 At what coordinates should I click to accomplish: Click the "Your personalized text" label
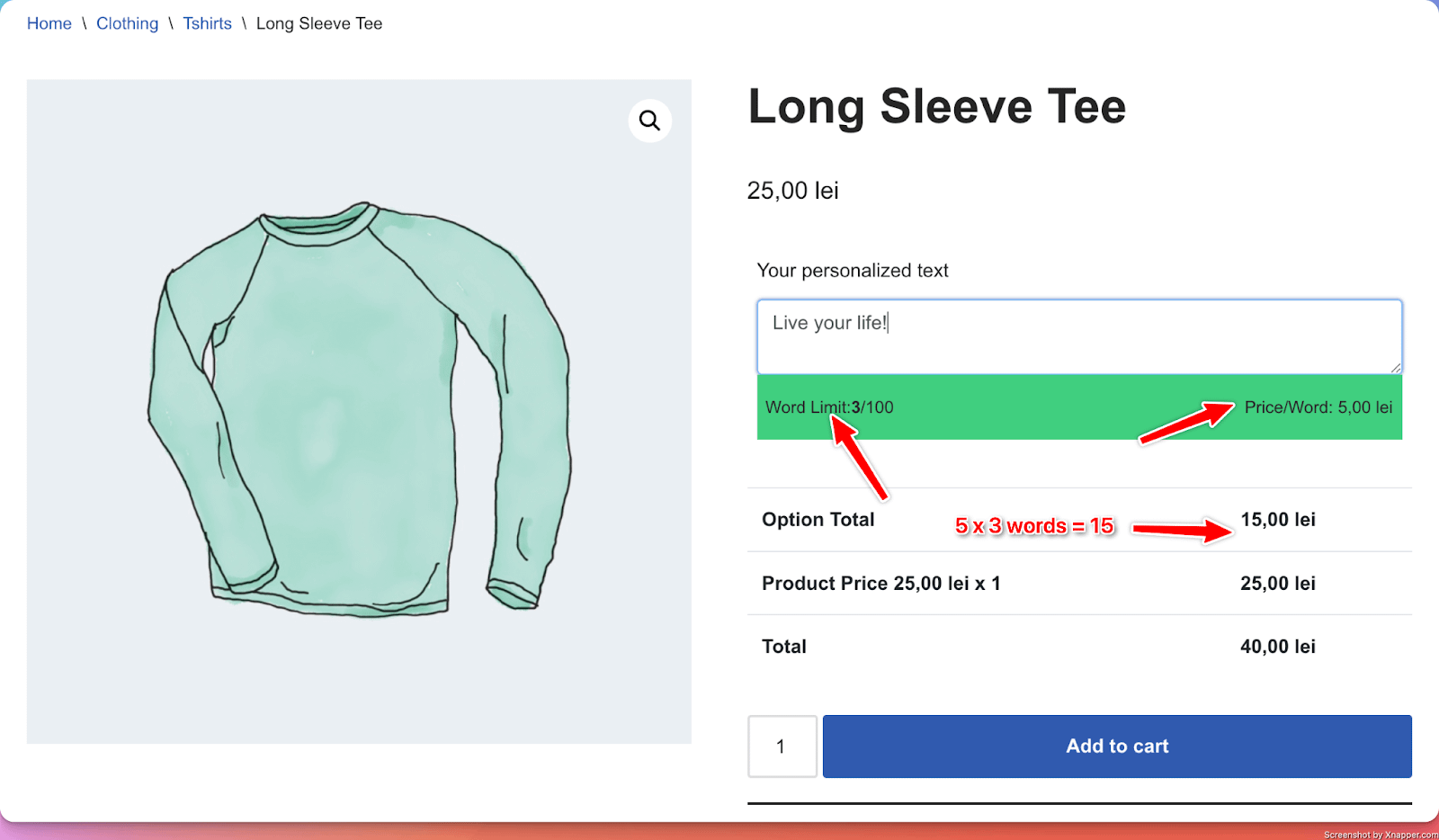coord(852,271)
